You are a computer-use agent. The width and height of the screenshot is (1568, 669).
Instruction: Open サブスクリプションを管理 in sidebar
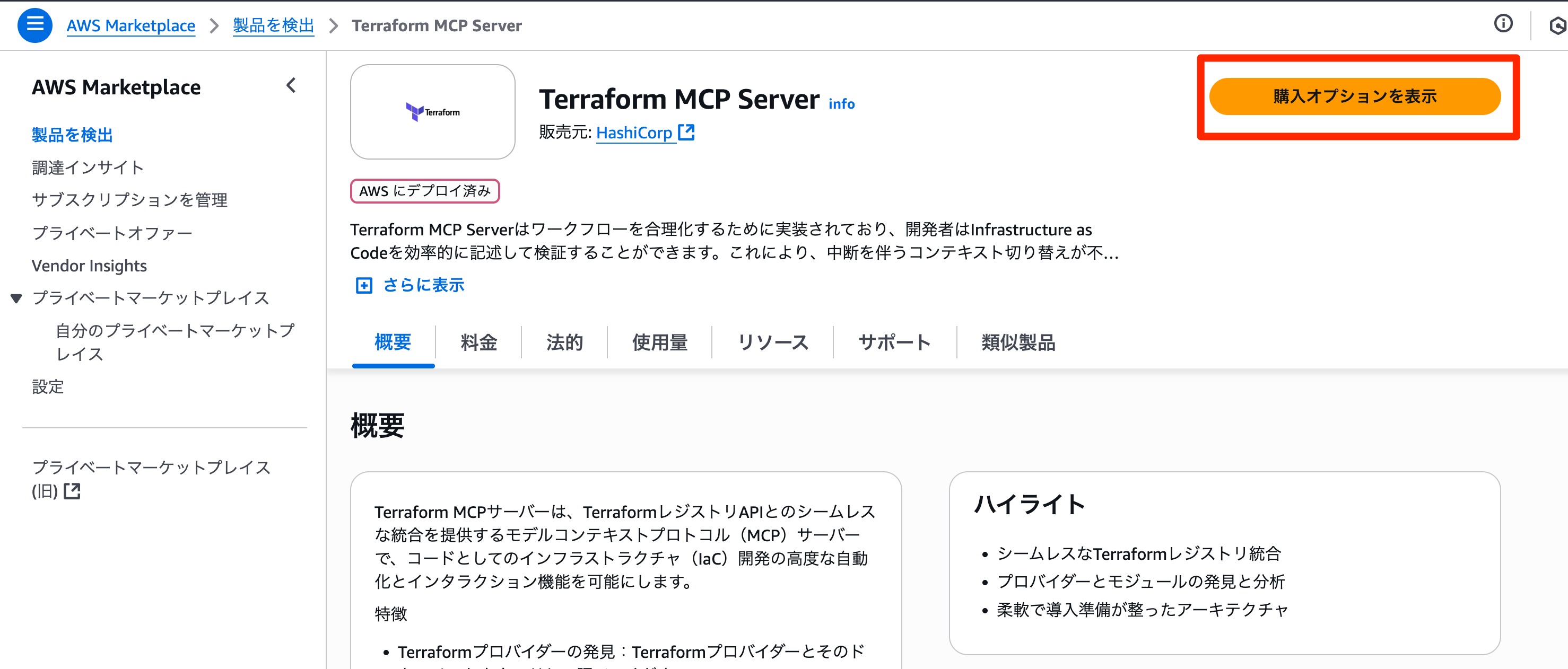coord(129,200)
